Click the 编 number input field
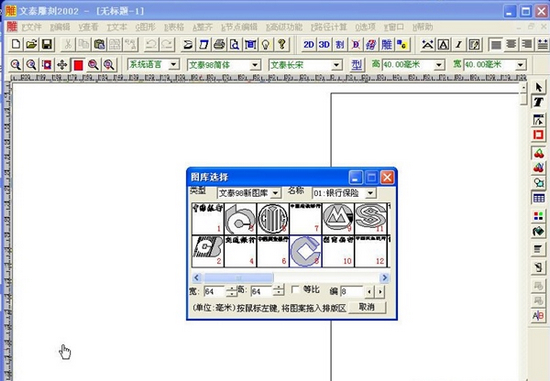The height and width of the screenshot is (381, 550). 352,292
